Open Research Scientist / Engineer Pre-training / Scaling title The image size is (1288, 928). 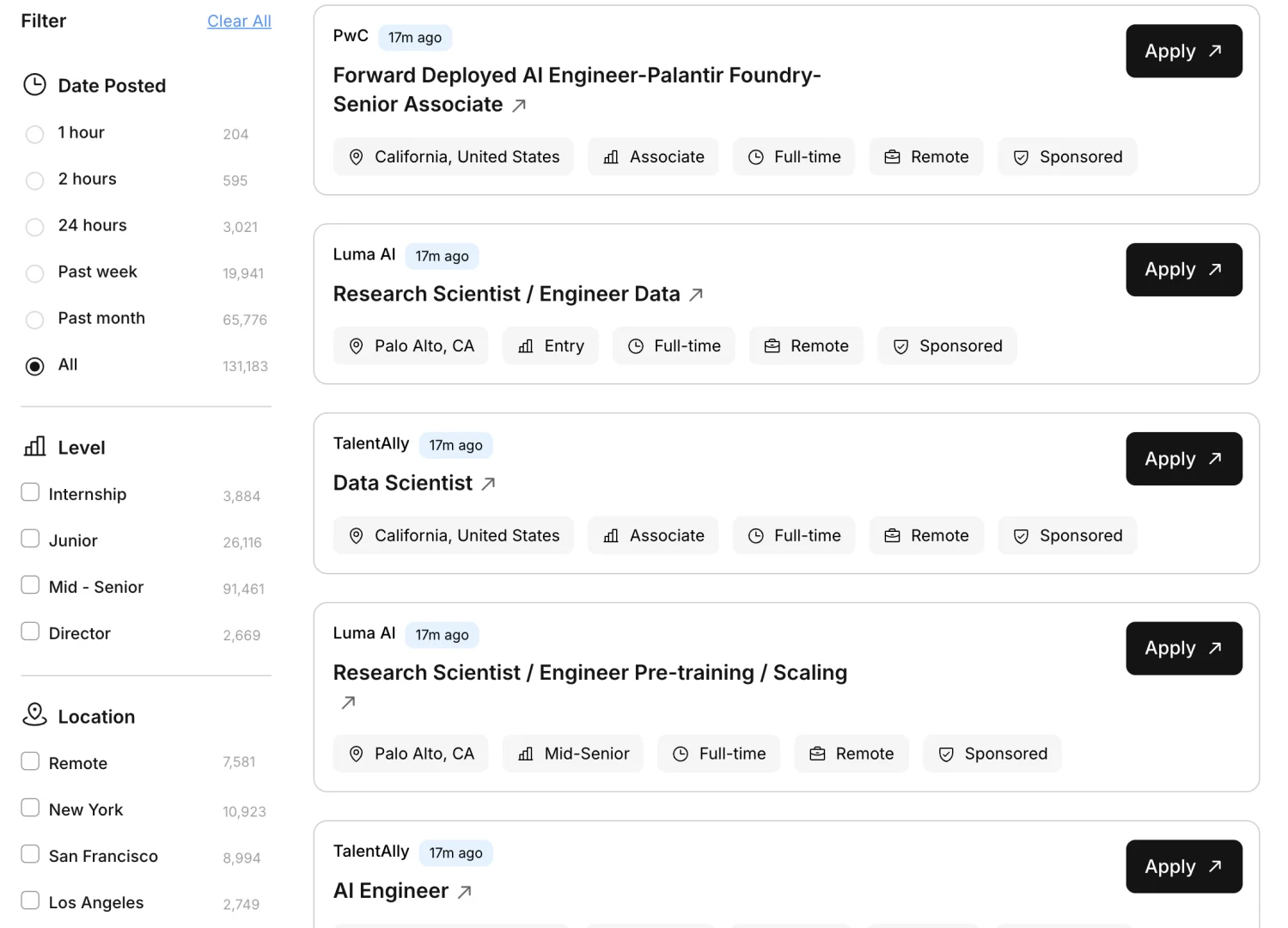coord(589,673)
